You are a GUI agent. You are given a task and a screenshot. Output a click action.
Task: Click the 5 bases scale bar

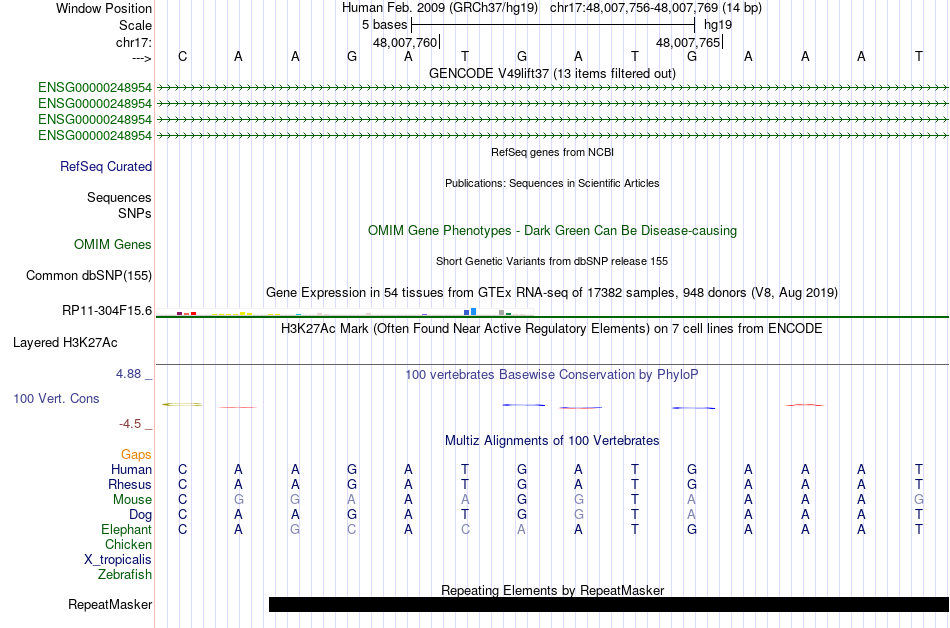tap(553, 25)
